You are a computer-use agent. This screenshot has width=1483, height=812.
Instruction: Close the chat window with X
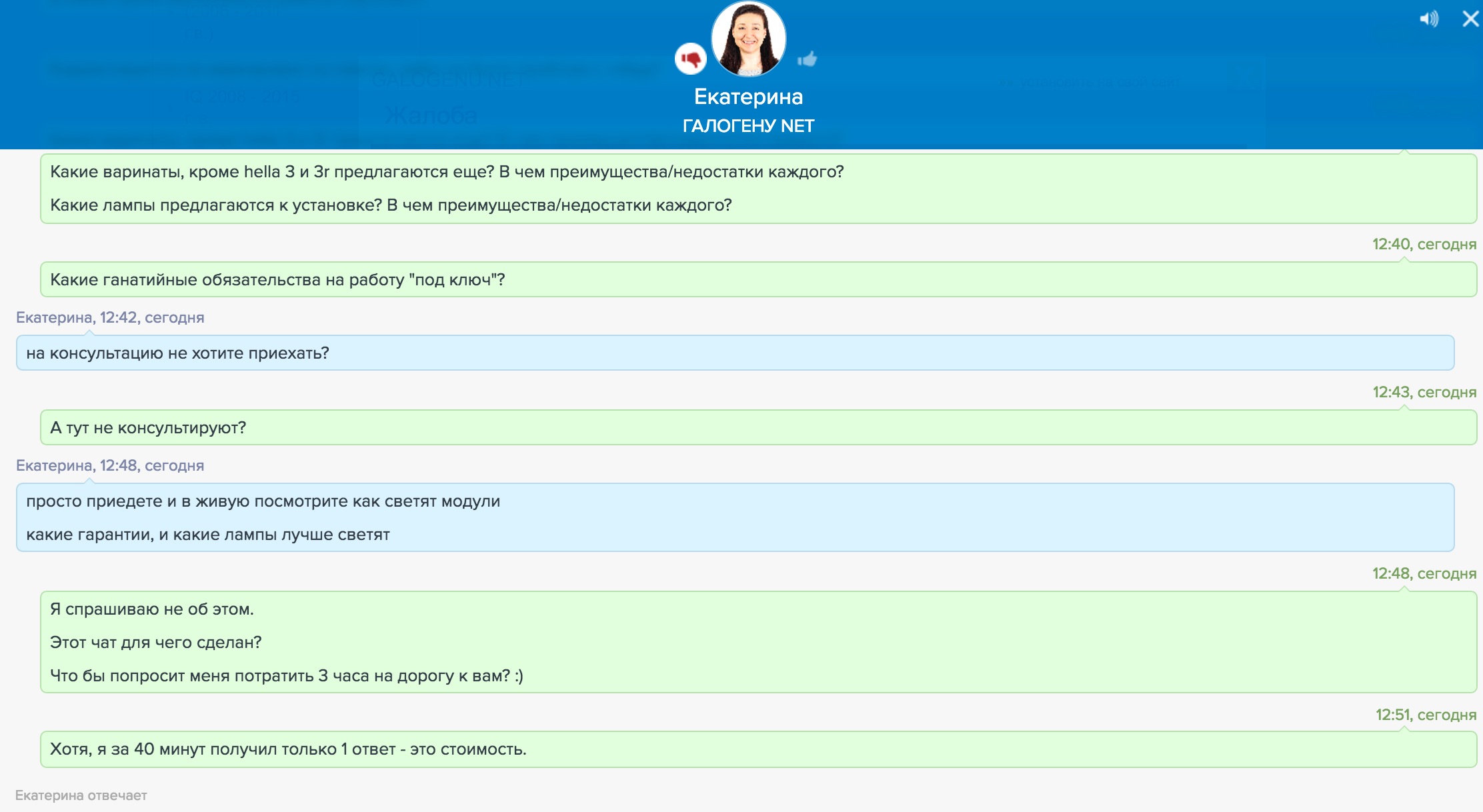click(1470, 19)
